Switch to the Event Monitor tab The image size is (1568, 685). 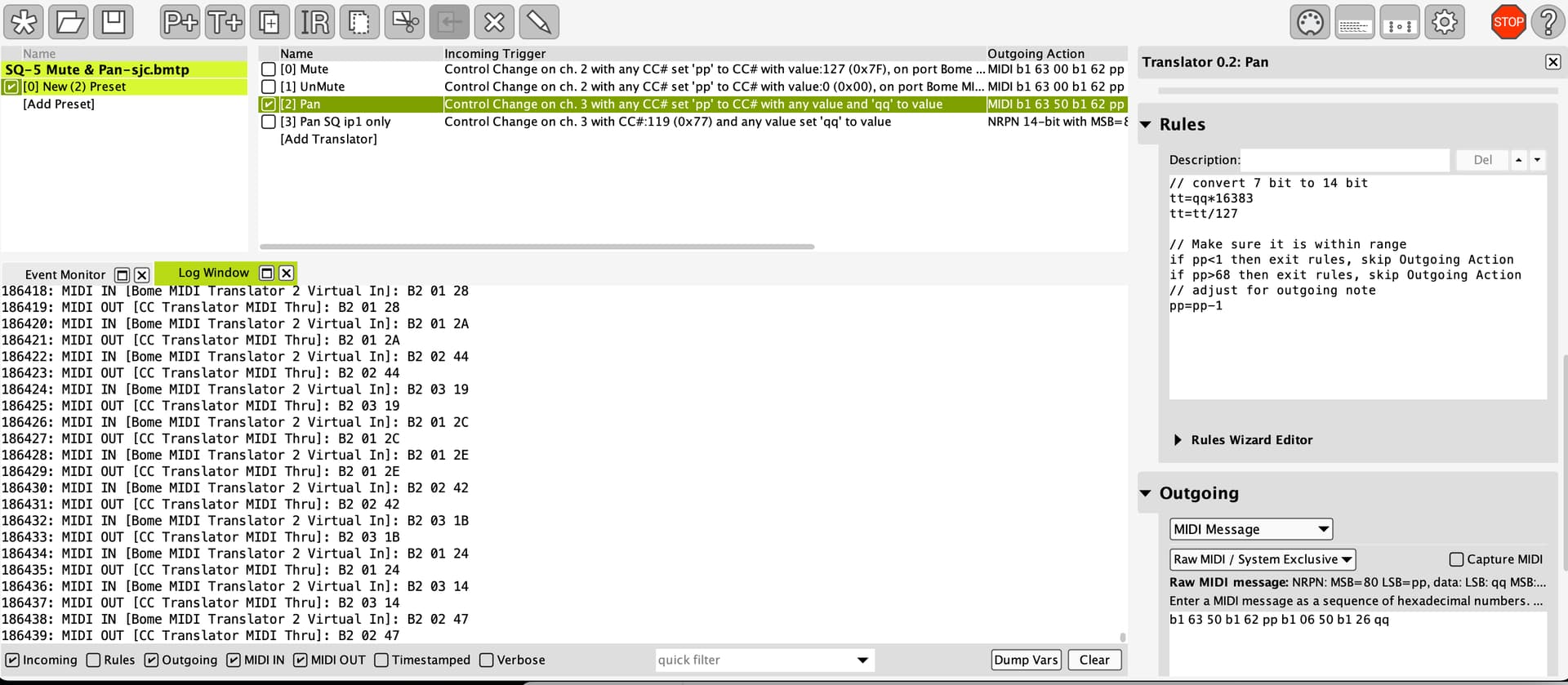65,274
